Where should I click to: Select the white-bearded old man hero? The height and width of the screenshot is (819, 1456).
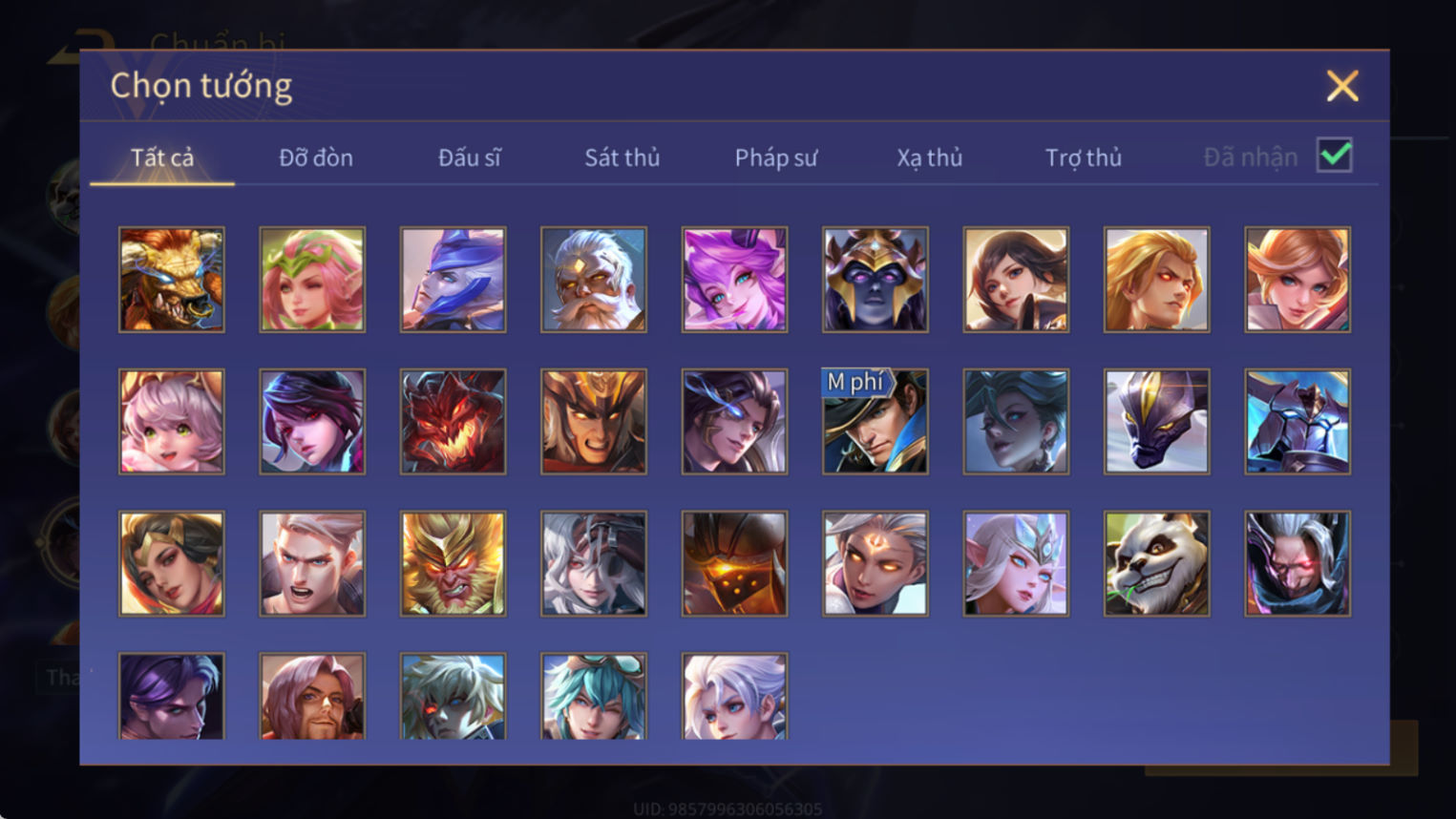tap(593, 280)
